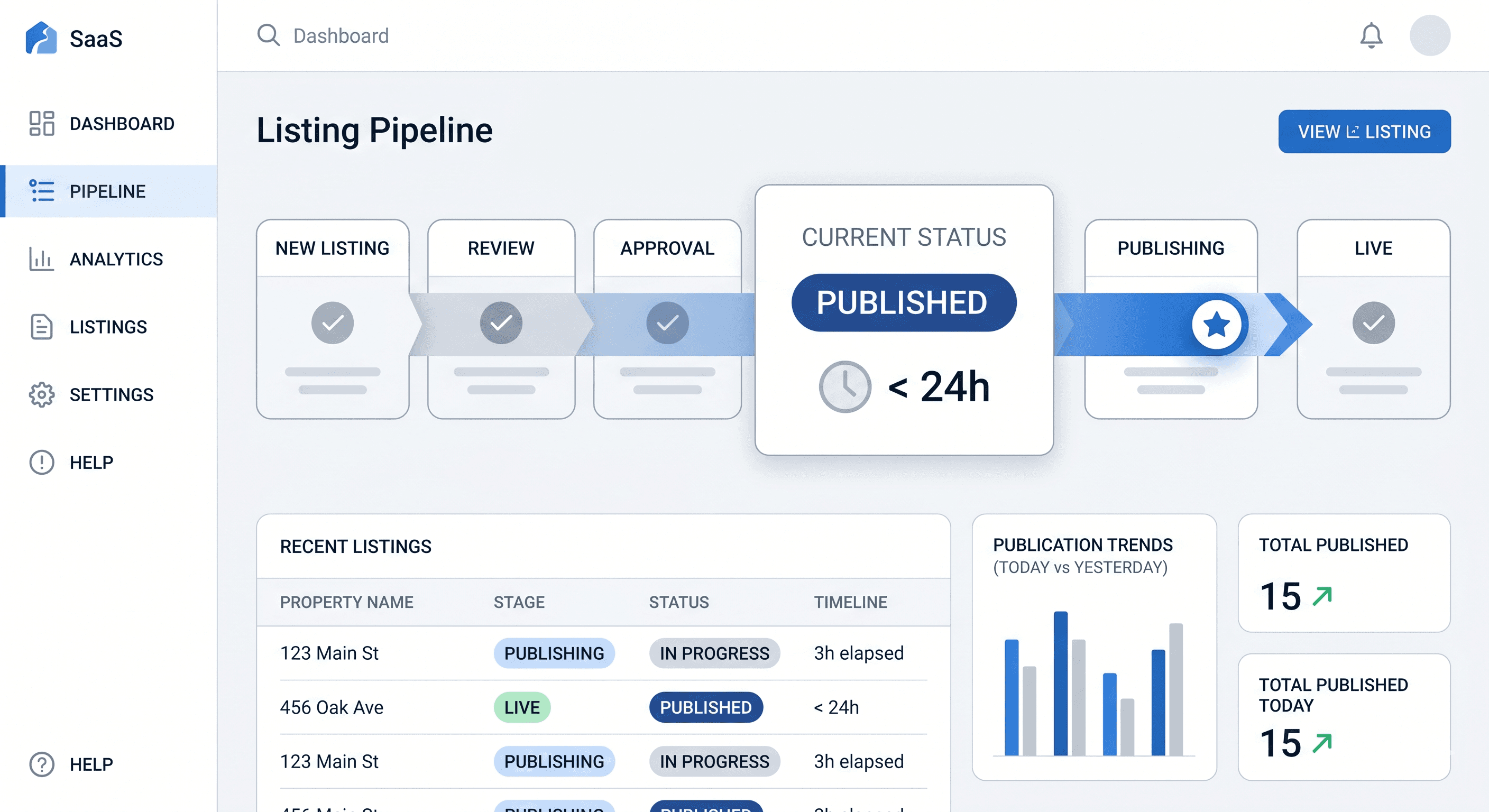This screenshot has width=1489, height=812.
Task: Click IN PROGRESS badge in first 123 Main St row
Action: (x=714, y=653)
